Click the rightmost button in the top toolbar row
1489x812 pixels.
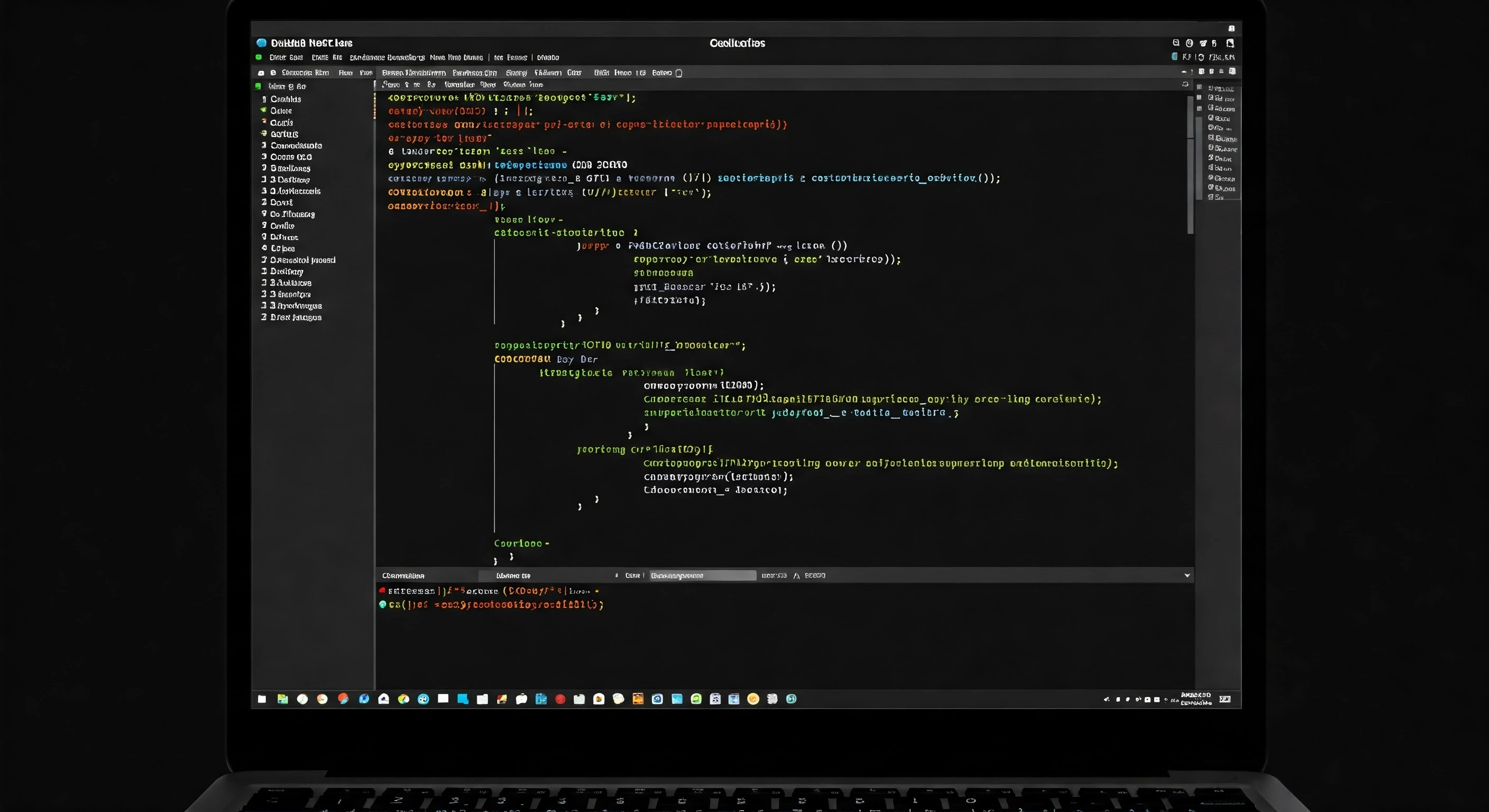[1233, 72]
